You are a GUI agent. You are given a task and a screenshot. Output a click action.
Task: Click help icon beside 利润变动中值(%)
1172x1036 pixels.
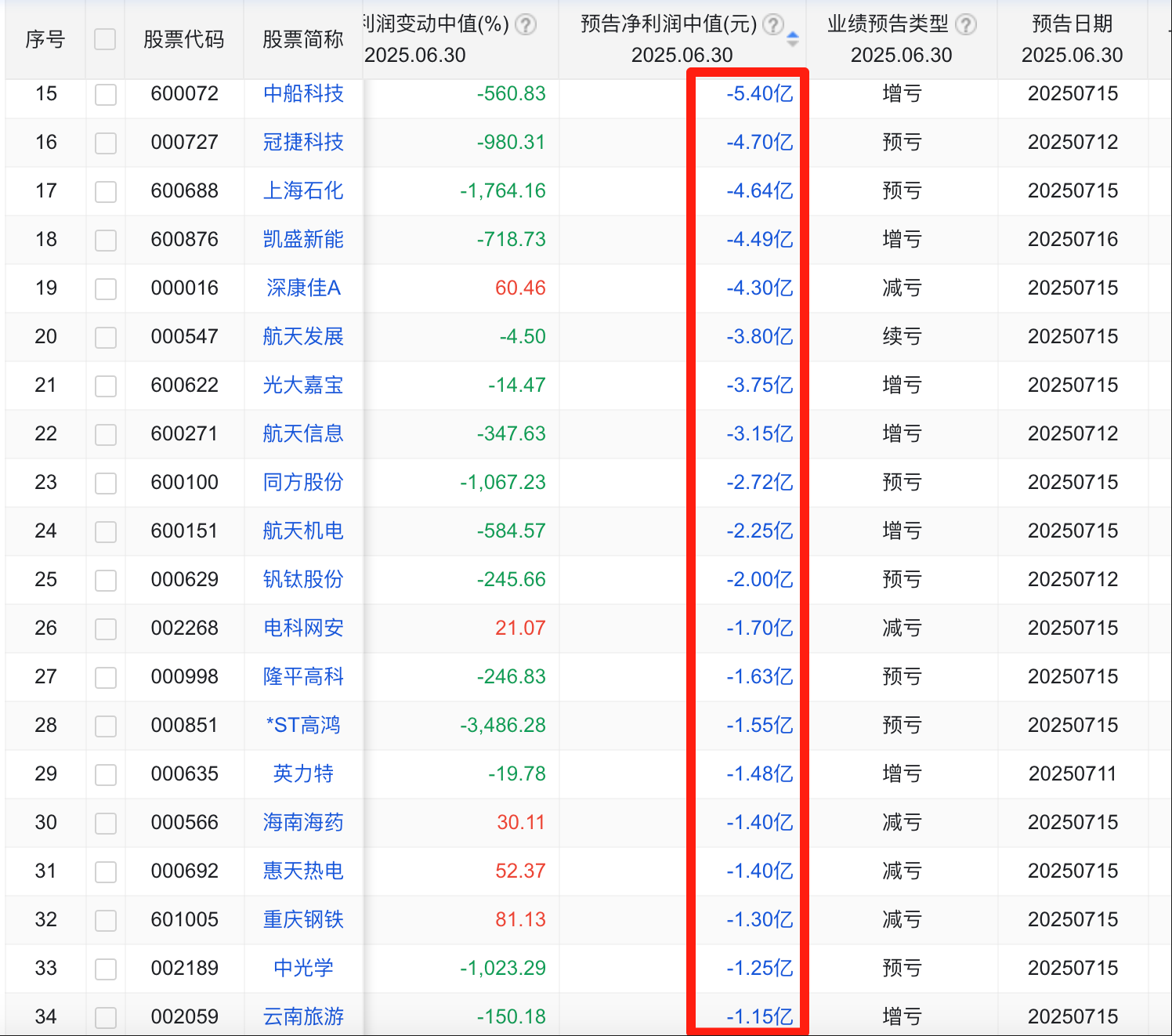coord(526,25)
